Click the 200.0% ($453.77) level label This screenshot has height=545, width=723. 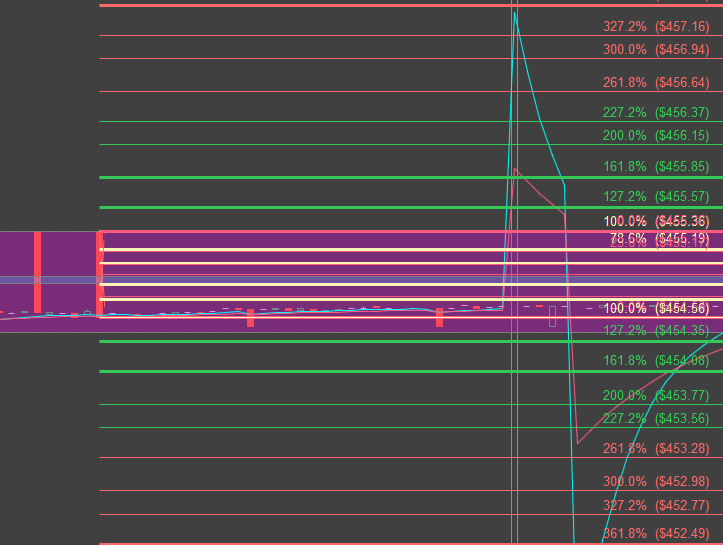(x=653, y=395)
